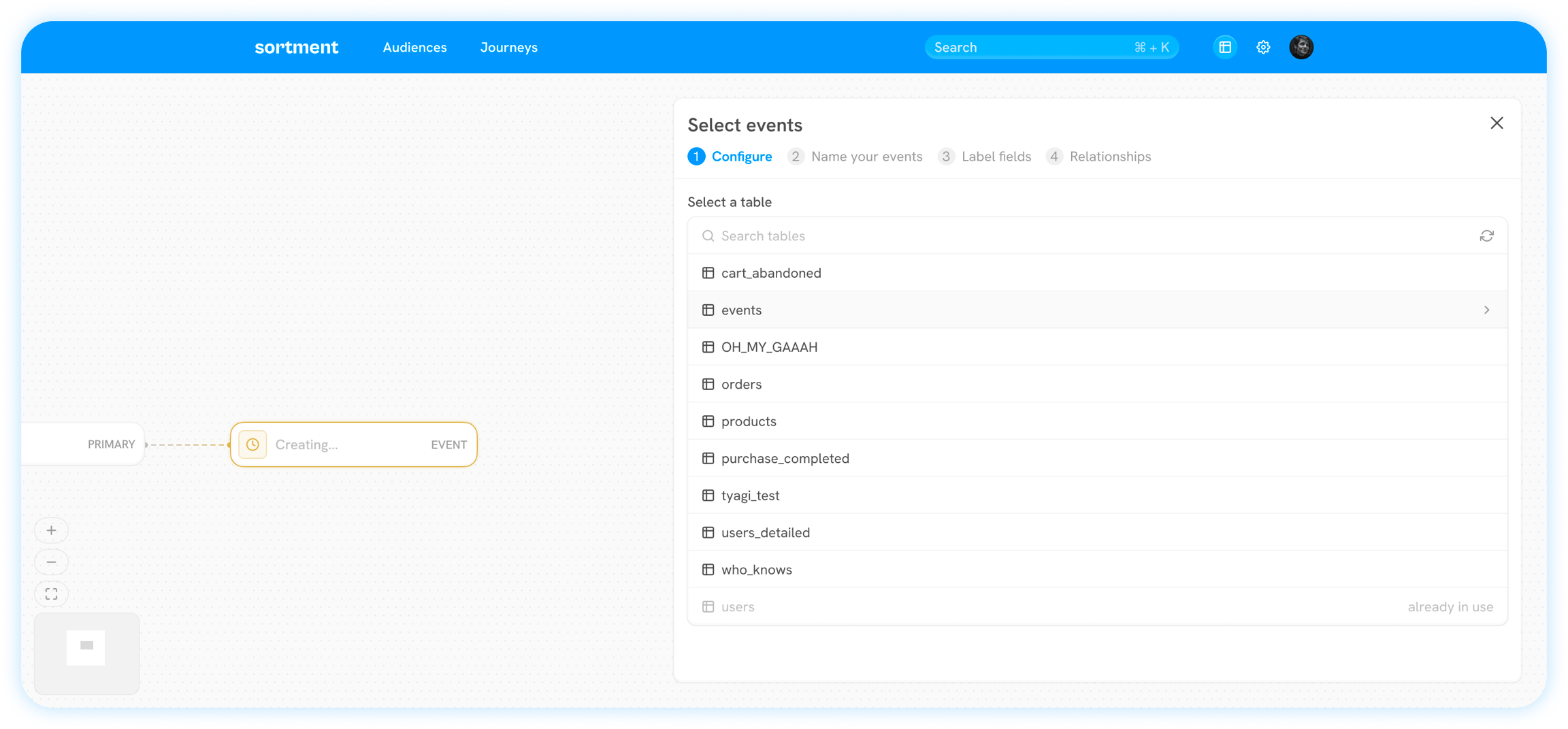Open the settings gear icon
This screenshot has height=729, width=1568.
point(1263,47)
